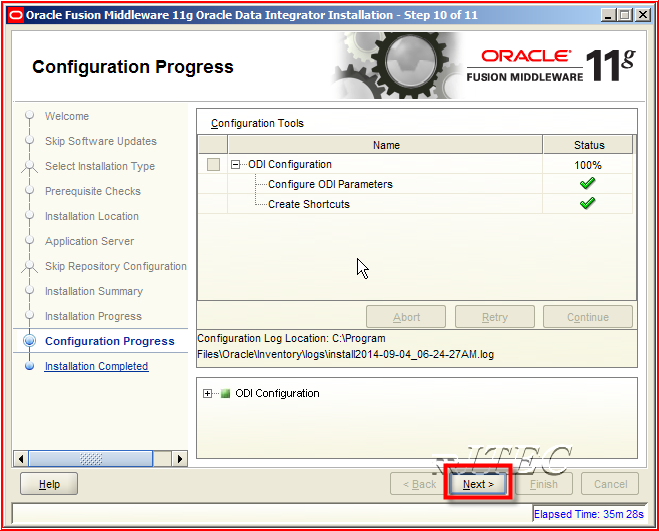The image size is (659, 531).
Task: Toggle the ODI Configuration row checkbox
Action: pyautogui.click(x=213, y=164)
